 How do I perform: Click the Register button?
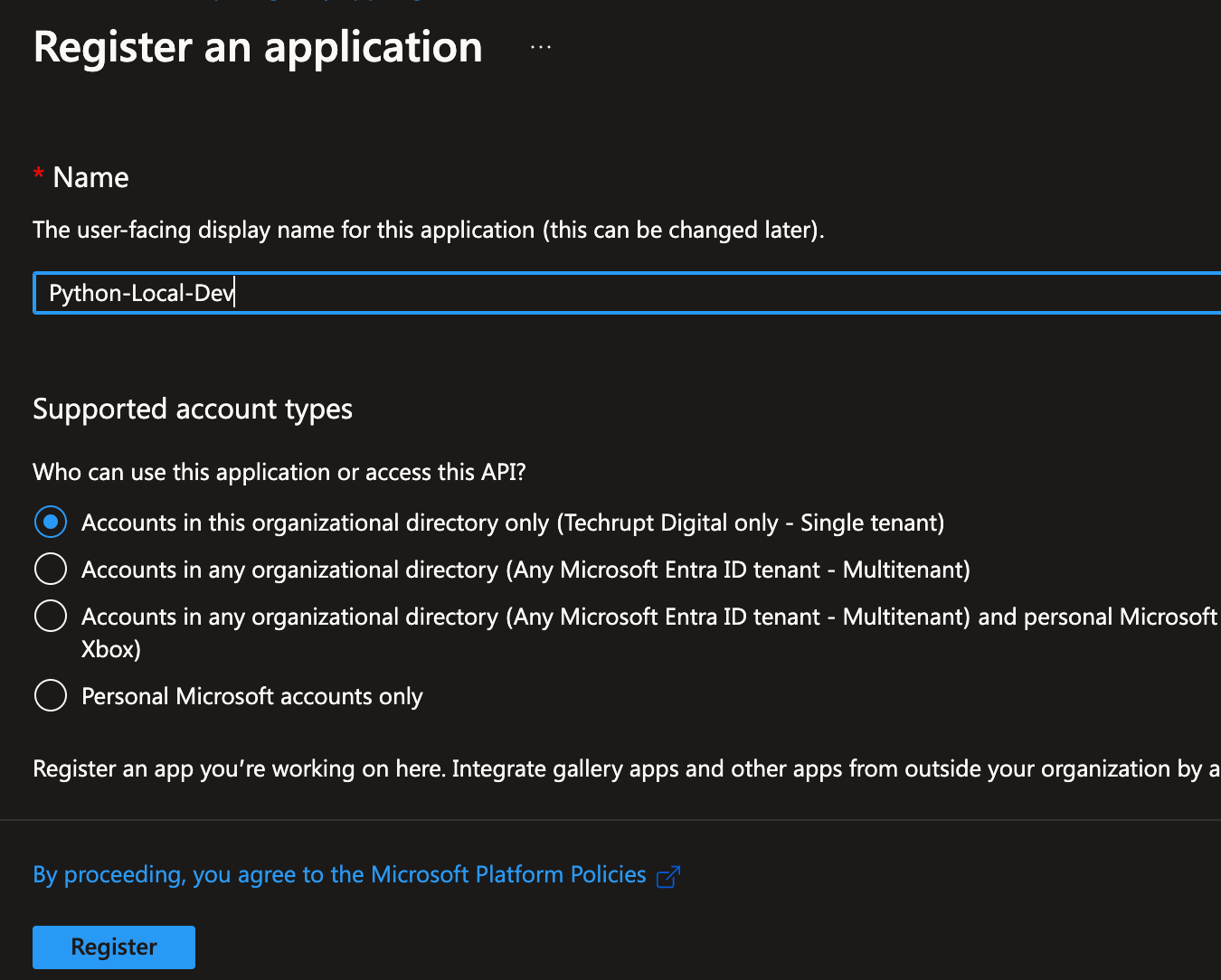coord(114,947)
